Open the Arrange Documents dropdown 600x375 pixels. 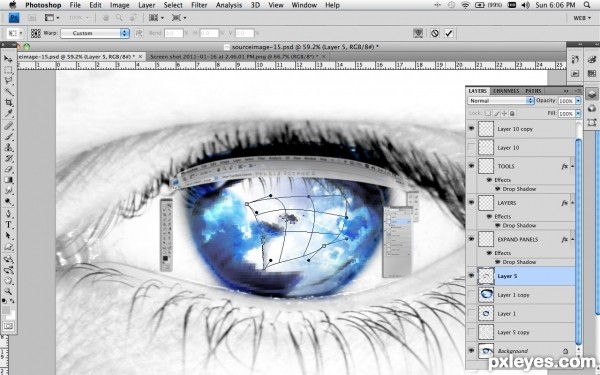157,18
